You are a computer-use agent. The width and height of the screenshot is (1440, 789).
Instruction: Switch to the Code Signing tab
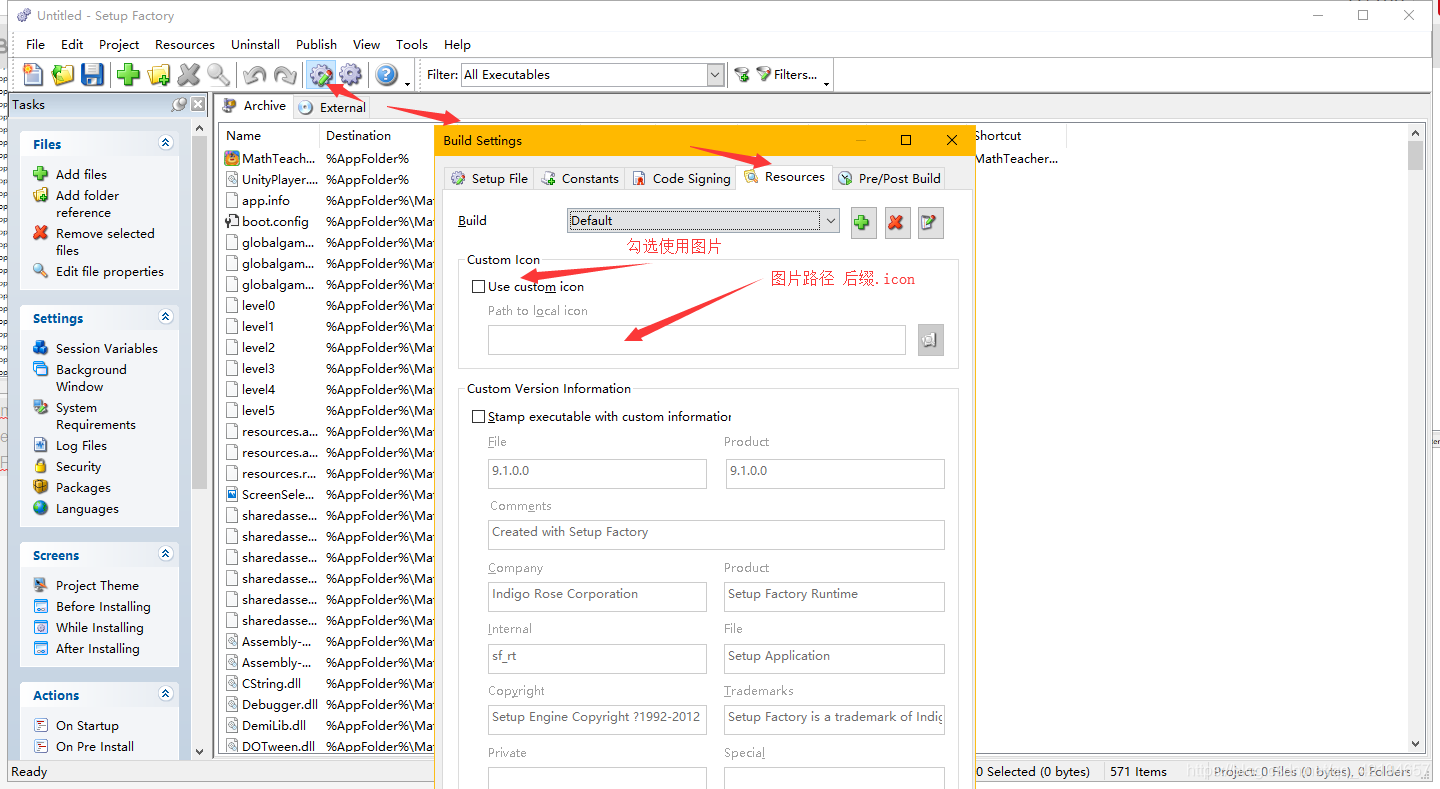click(x=681, y=178)
